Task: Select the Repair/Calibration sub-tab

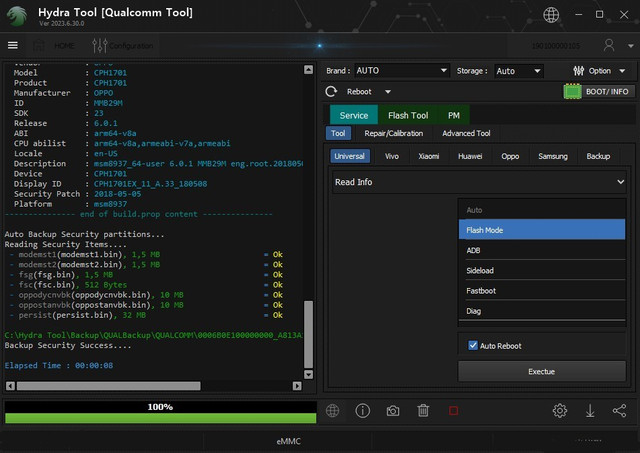Action: (393, 133)
